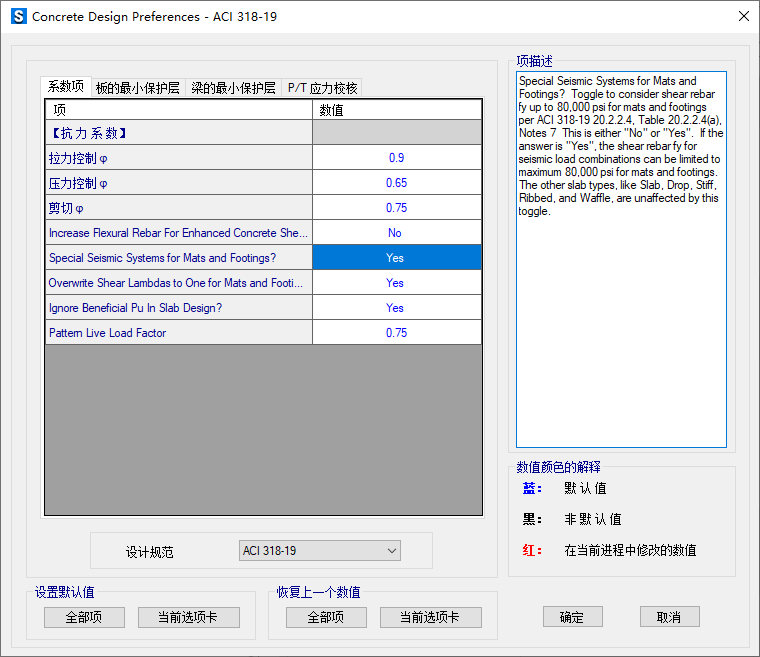Image resolution: width=760 pixels, height=657 pixels.
Task: Click 全部项 under 设置默认值
Action: pos(85,618)
